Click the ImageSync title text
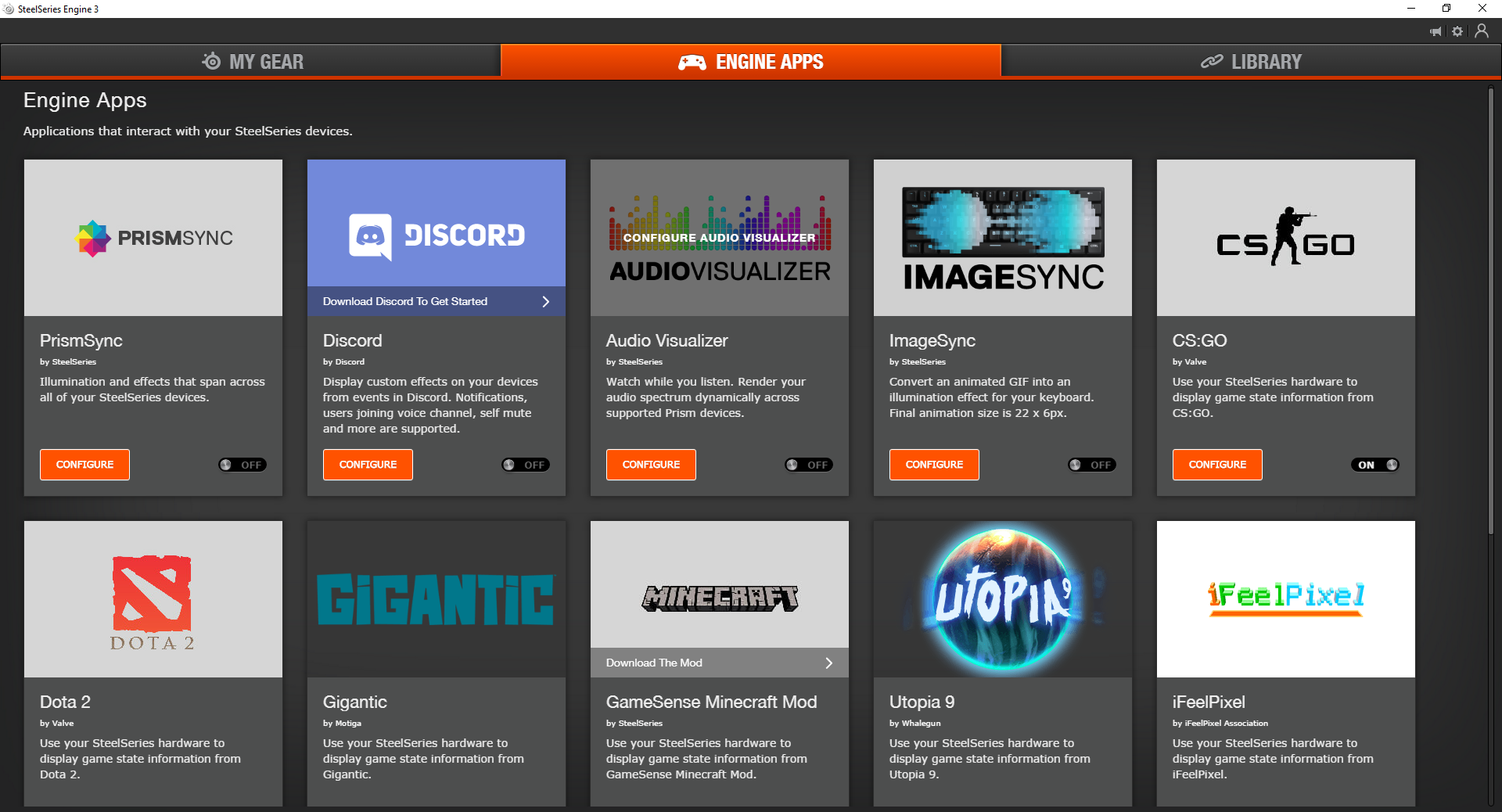Image resolution: width=1502 pixels, height=812 pixels. (x=932, y=340)
